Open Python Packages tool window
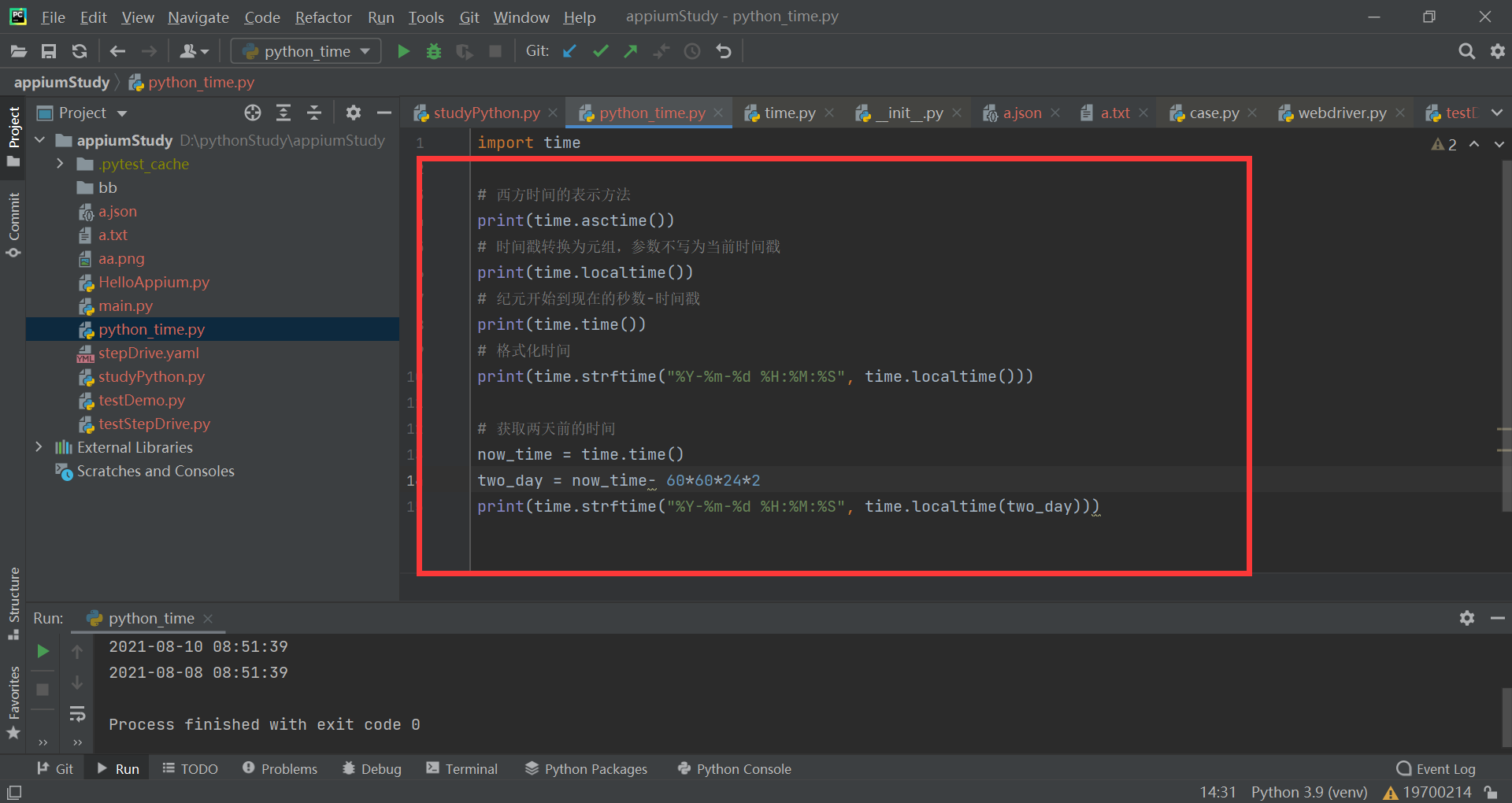1512x803 pixels. click(x=586, y=768)
